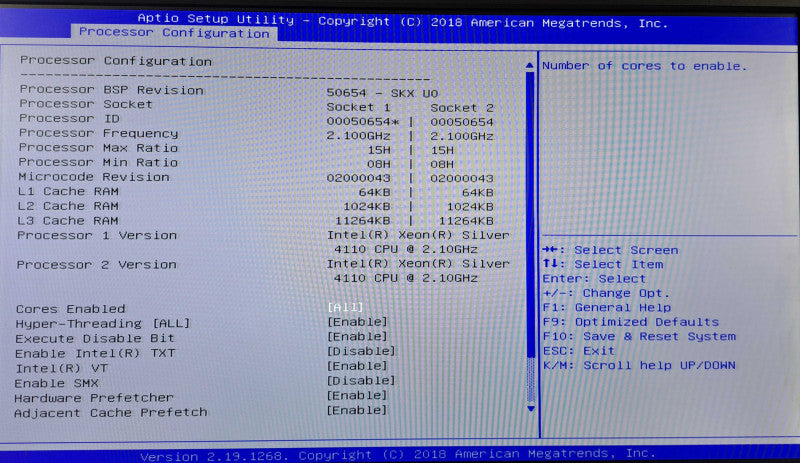Click the Microcode Revision label
Screen dimensions: 800x463
click(94, 177)
